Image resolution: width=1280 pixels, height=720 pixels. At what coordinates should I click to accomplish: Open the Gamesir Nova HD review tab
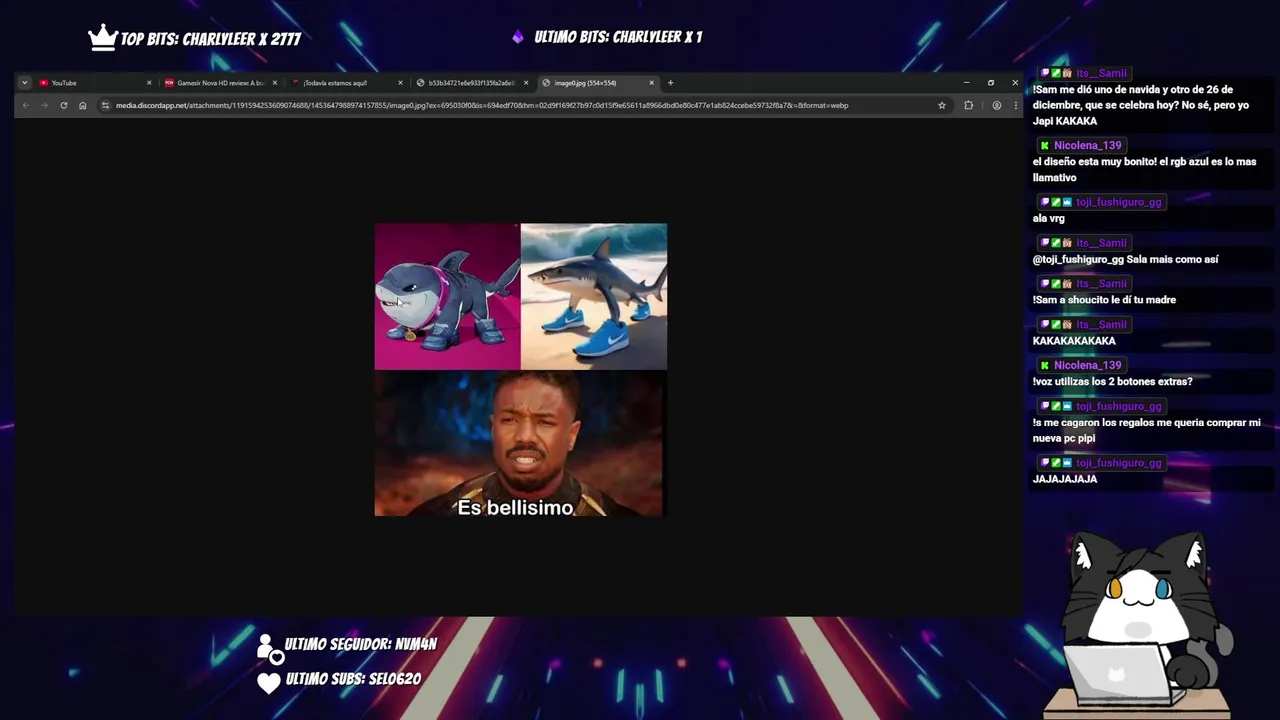(220, 83)
